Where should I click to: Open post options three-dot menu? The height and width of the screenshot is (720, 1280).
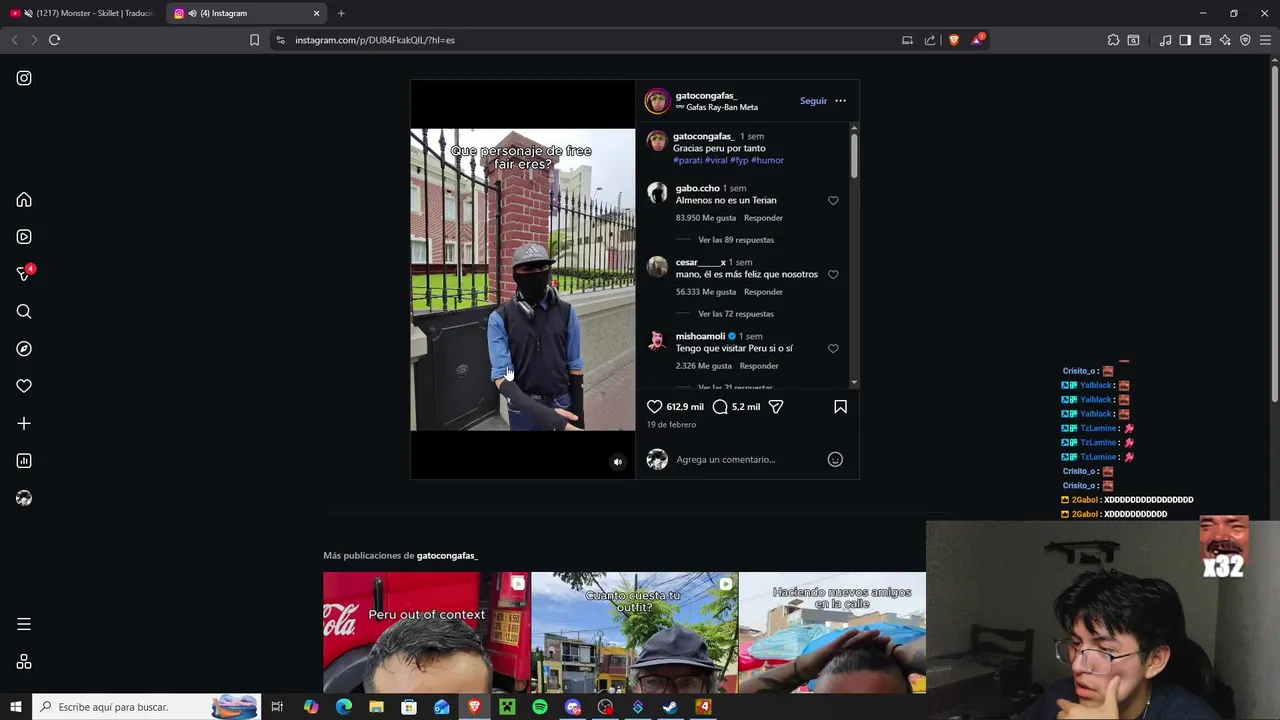tap(840, 101)
